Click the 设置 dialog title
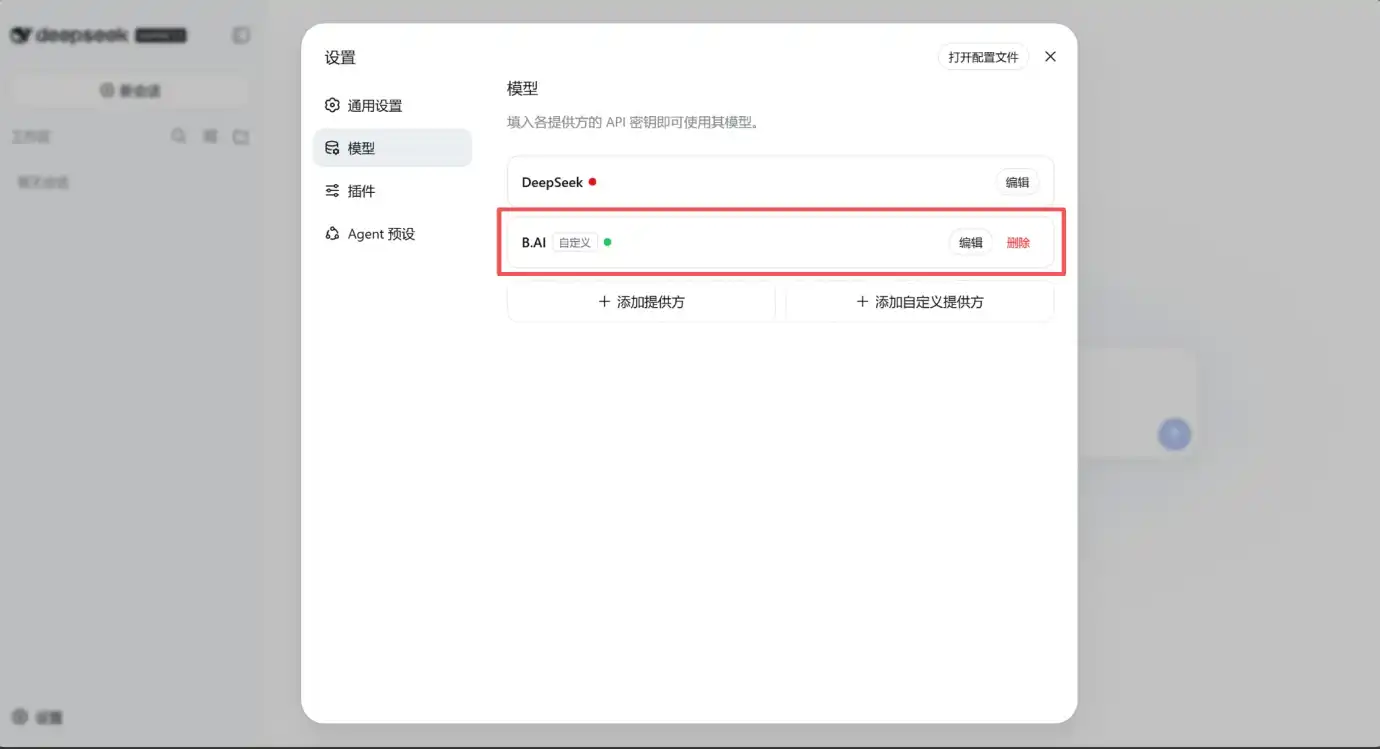The width and height of the screenshot is (1380, 749). click(x=340, y=57)
